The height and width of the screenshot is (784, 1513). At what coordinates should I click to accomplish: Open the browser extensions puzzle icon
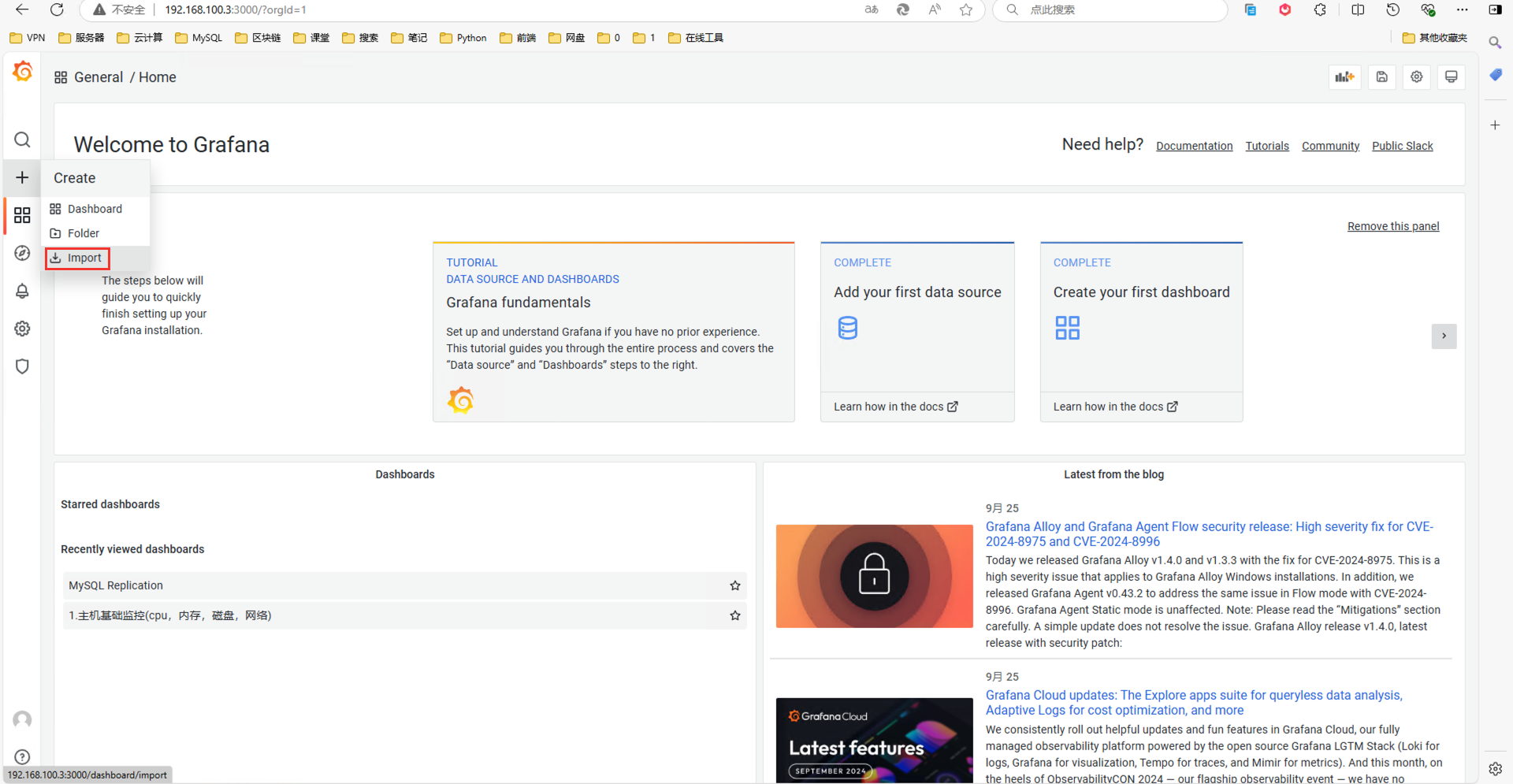1320,9
